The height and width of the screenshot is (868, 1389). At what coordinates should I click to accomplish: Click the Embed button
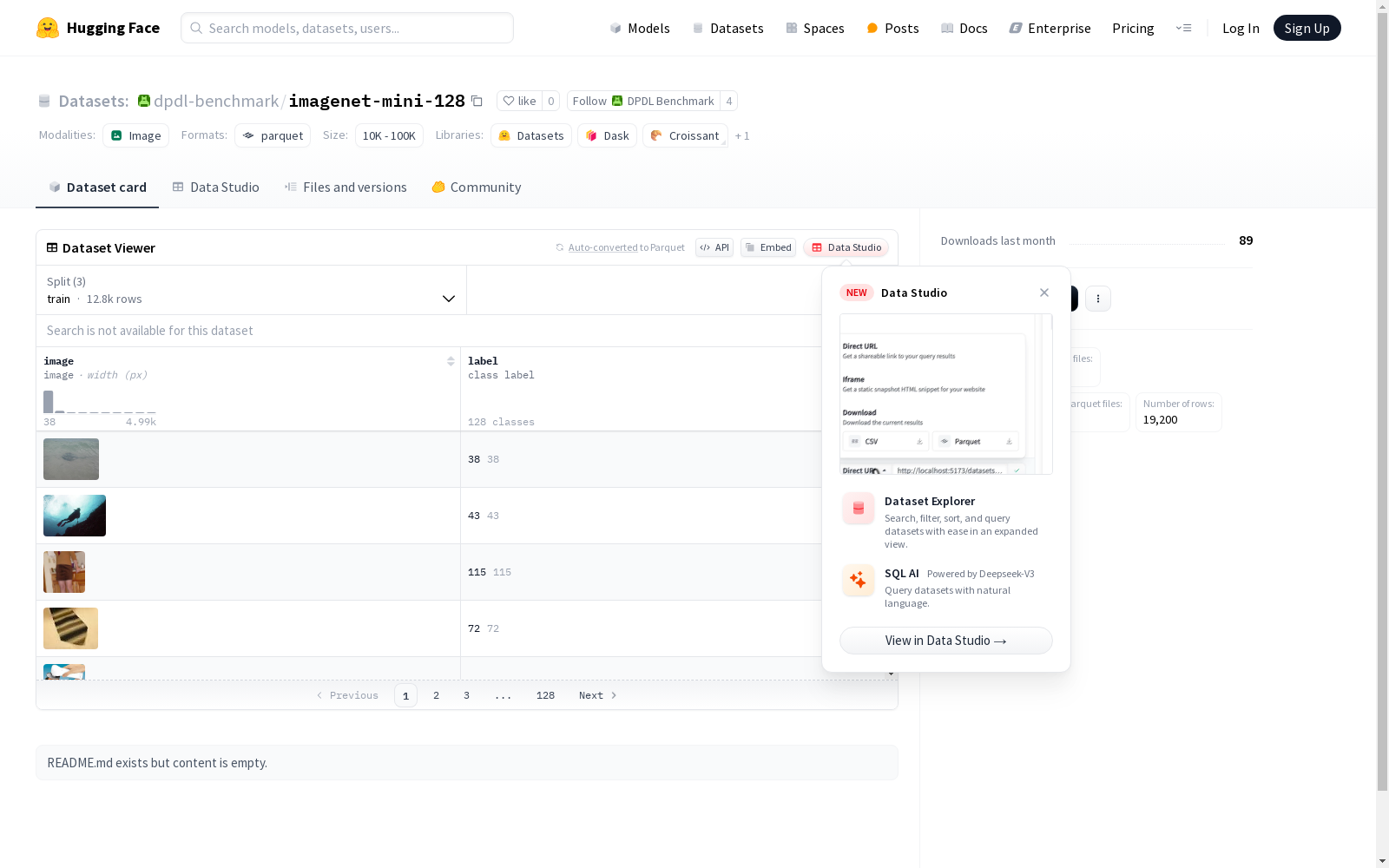[768, 247]
